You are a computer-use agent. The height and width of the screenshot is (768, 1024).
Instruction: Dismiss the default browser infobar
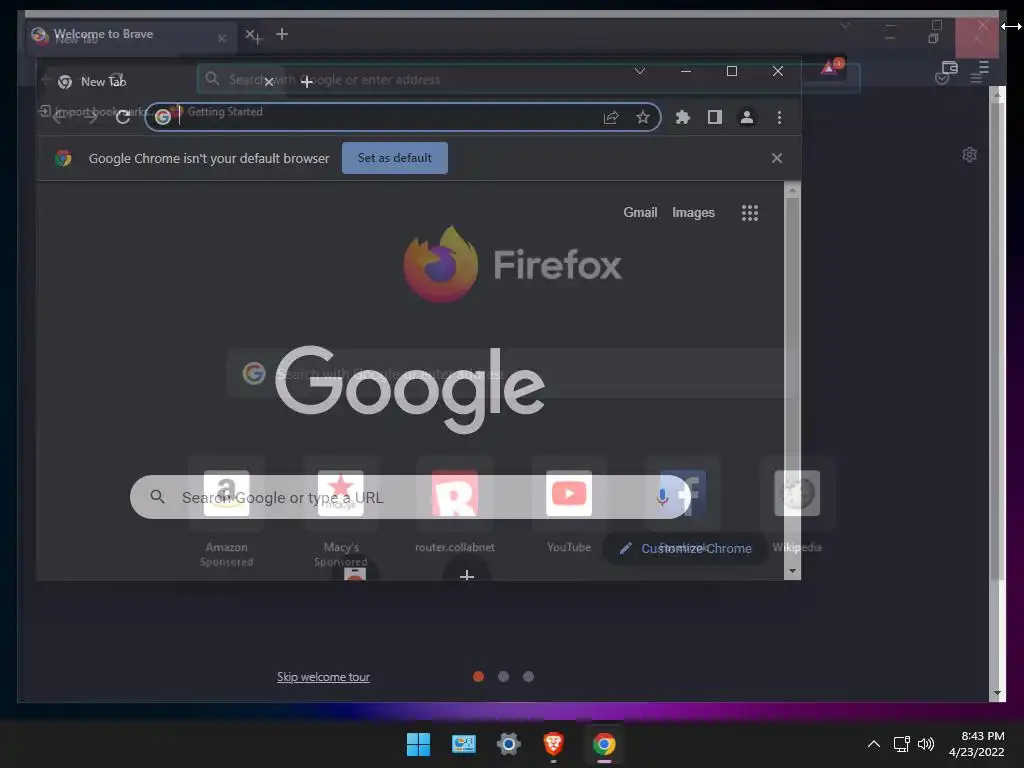pos(776,158)
